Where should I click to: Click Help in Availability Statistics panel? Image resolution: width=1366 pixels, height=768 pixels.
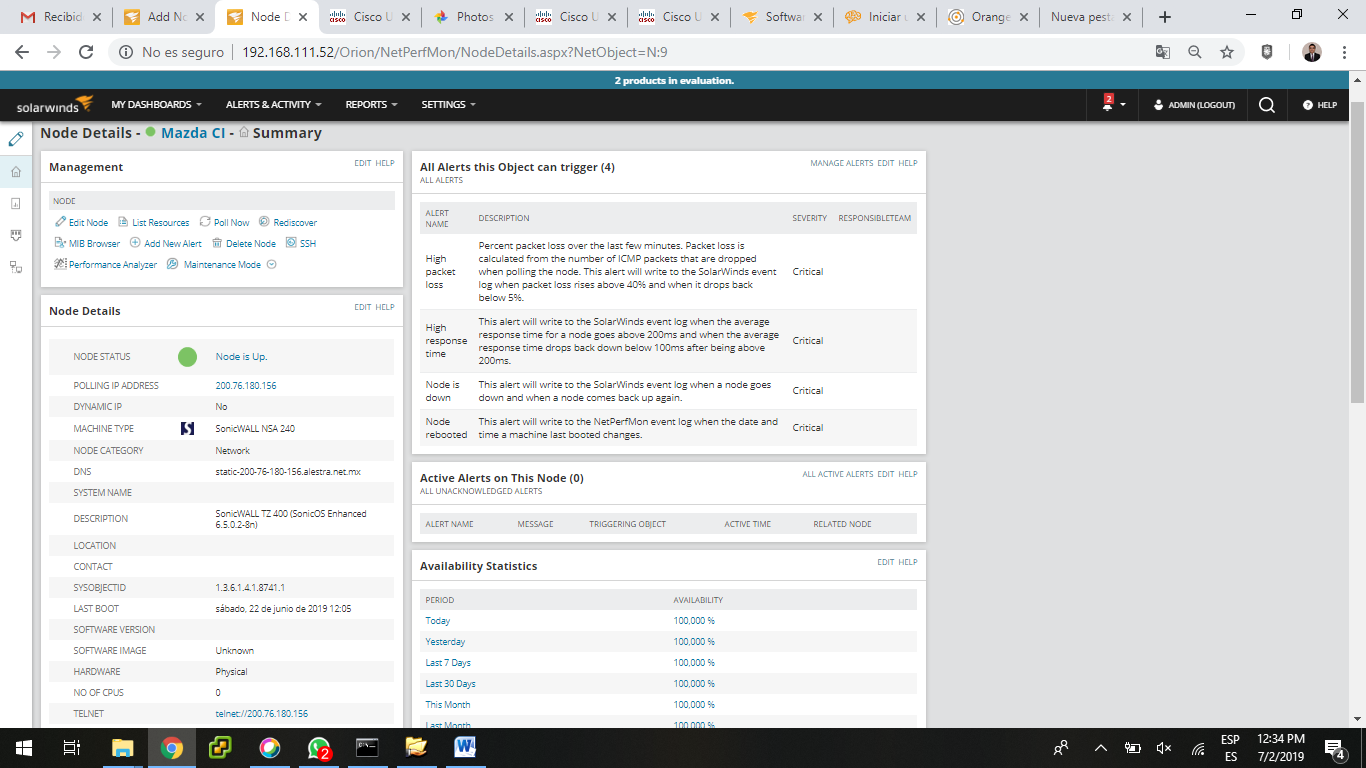pos(907,562)
